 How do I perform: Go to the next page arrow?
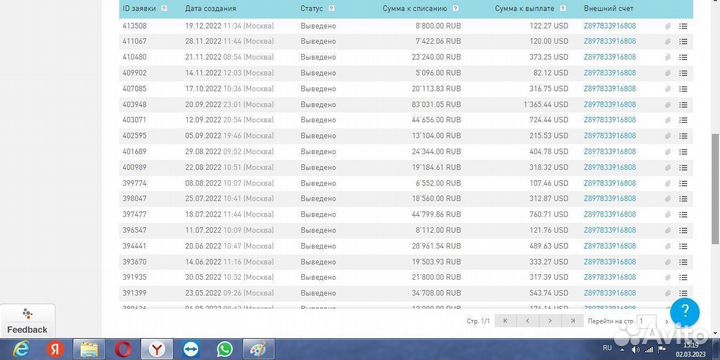click(x=550, y=321)
